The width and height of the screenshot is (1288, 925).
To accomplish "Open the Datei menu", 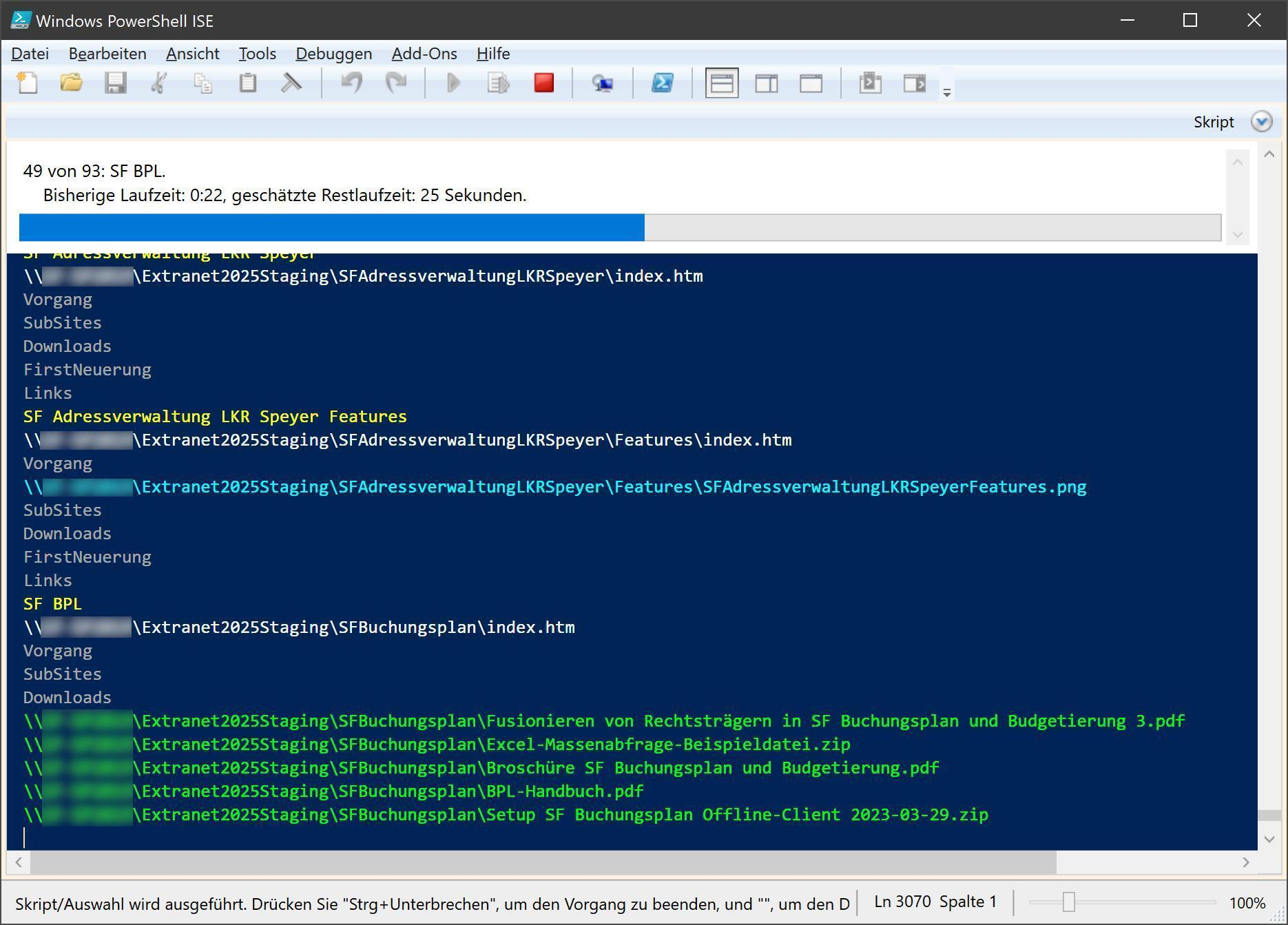I will tap(30, 54).
